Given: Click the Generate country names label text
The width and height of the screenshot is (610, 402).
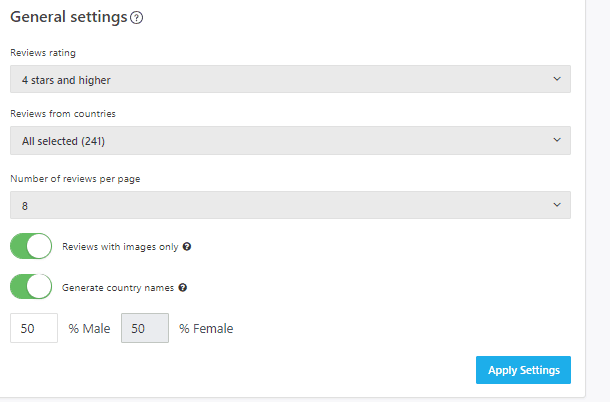Looking at the screenshot, I should [118, 288].
